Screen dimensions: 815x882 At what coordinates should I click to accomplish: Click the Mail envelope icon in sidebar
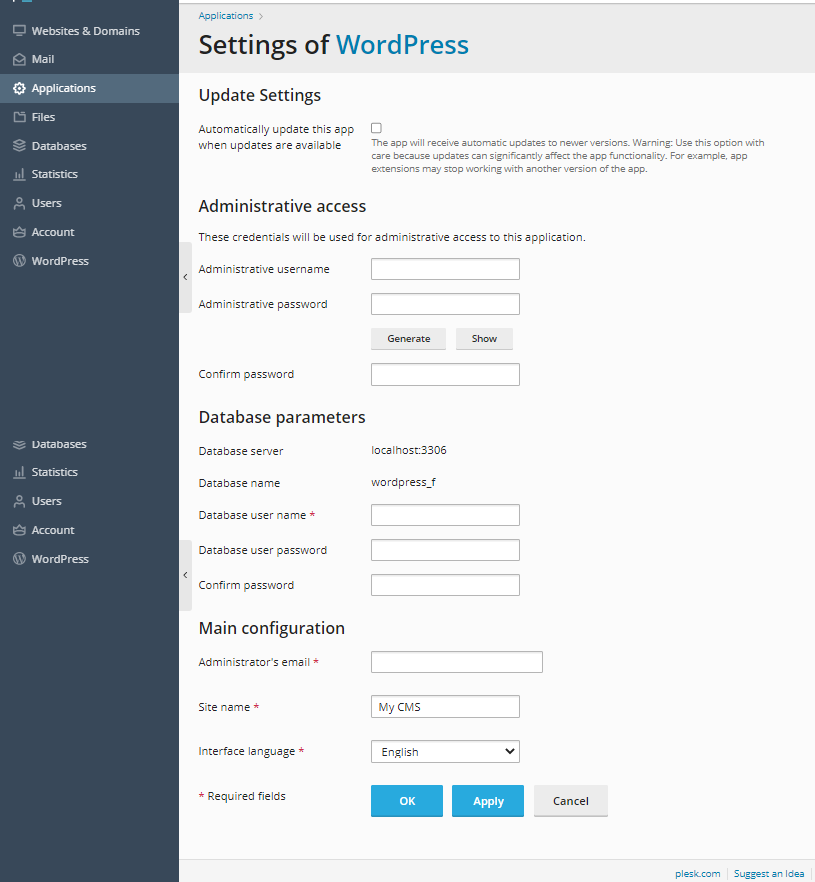19,60
